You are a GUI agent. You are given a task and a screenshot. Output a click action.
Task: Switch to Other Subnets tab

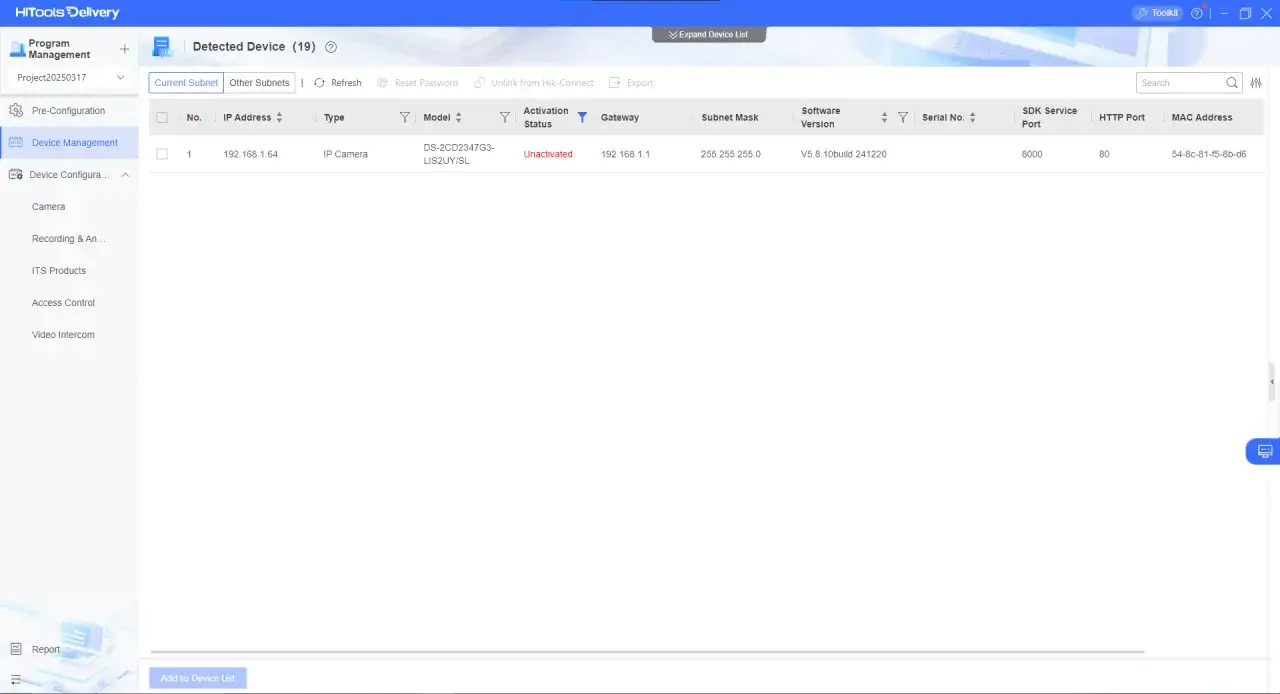tap(259, 83)
